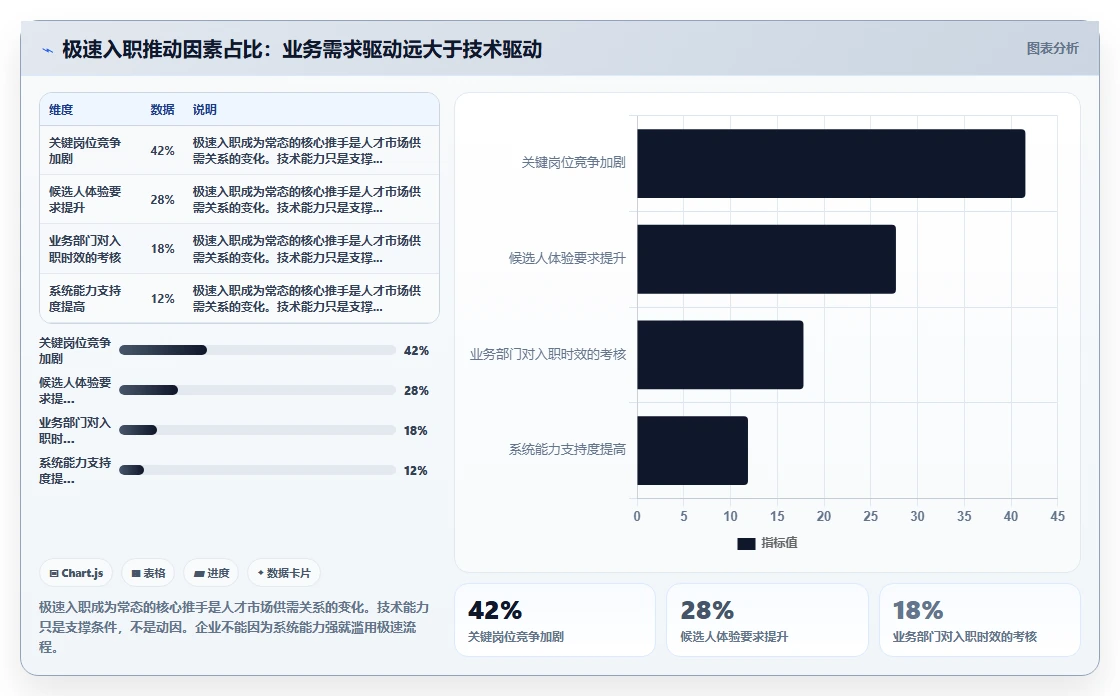Click table cell 系统能力支持度提高

coord(85,299)
